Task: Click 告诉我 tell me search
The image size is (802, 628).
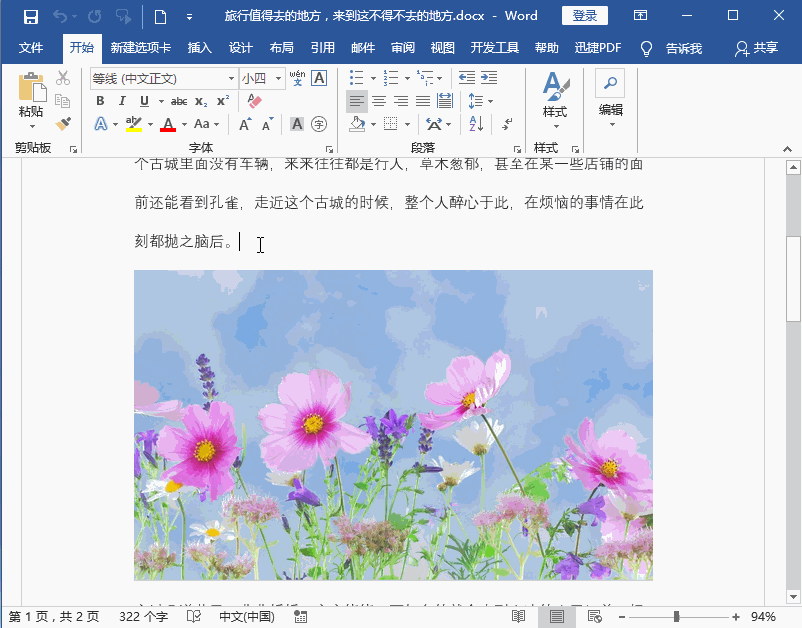Action: coord(684,48)
